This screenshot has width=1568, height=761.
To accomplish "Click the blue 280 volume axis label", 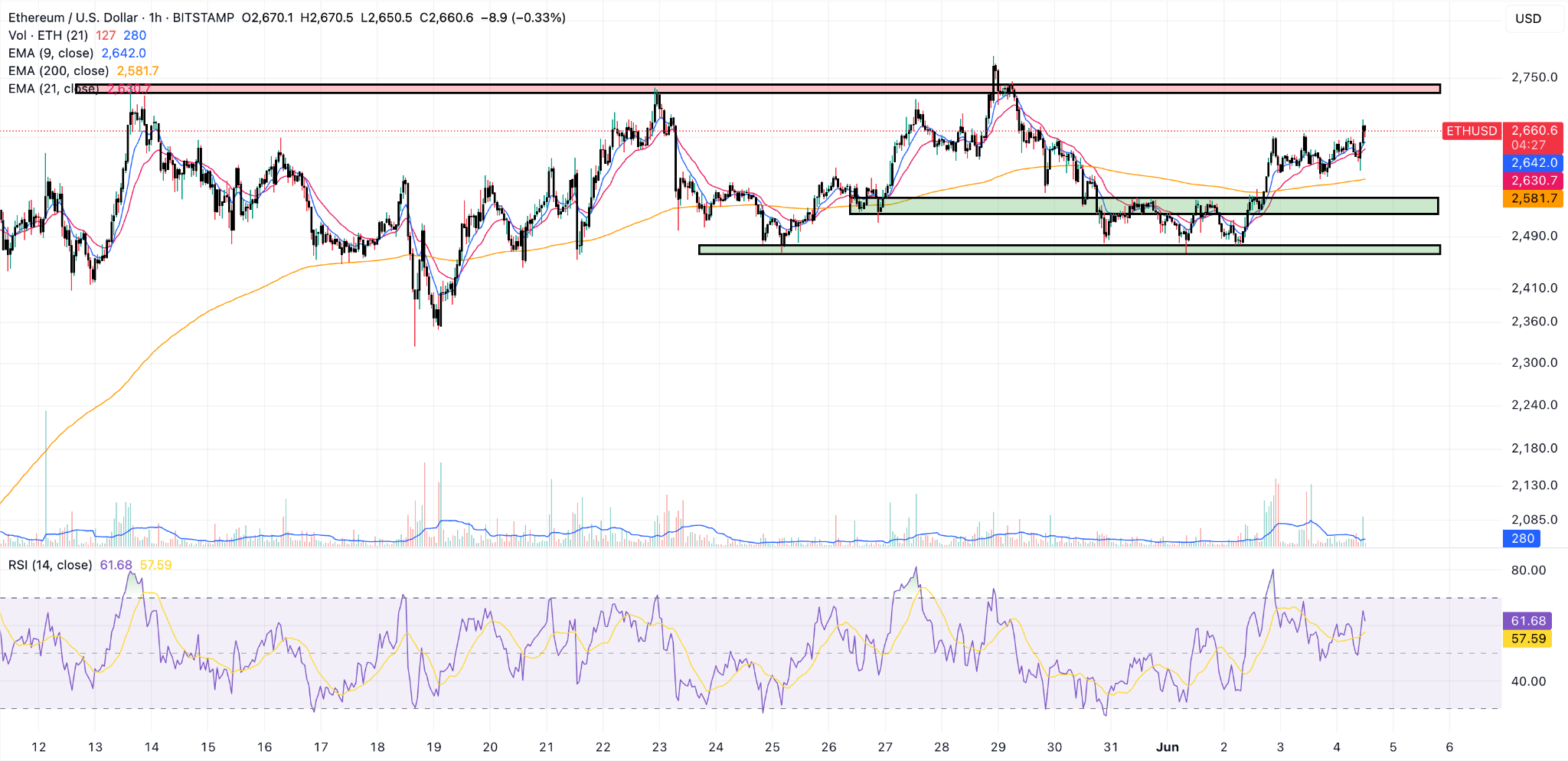I will tap(1522, 538).
